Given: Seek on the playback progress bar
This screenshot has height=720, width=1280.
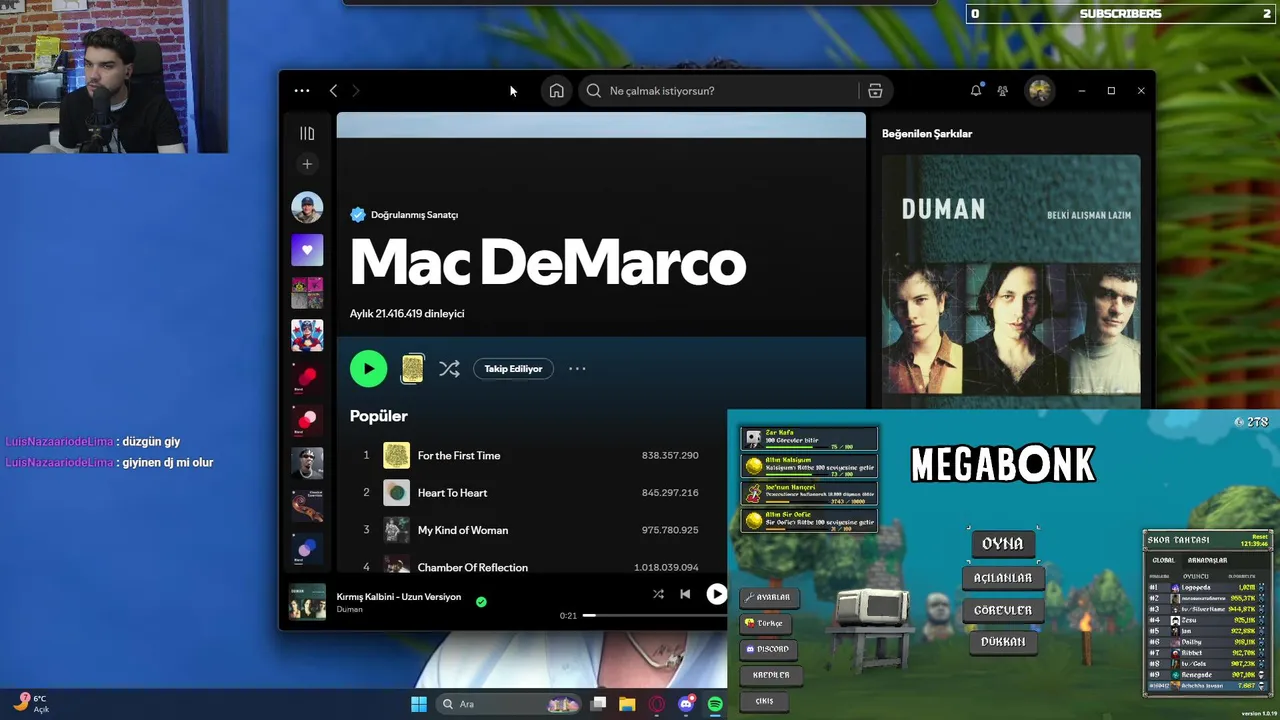Looking at the screenshot, I should pos(655,616).
